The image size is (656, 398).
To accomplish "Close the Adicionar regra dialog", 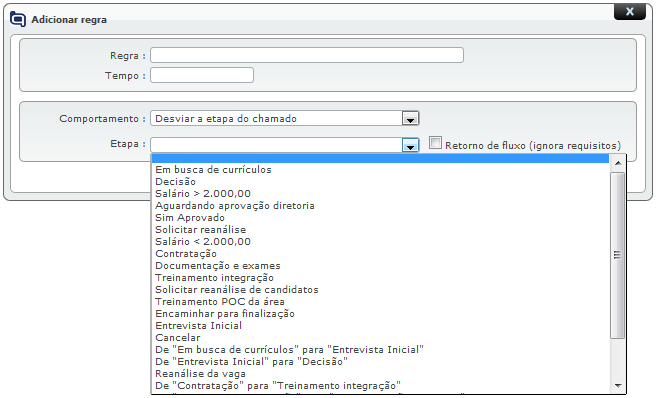I will [630, 12].
